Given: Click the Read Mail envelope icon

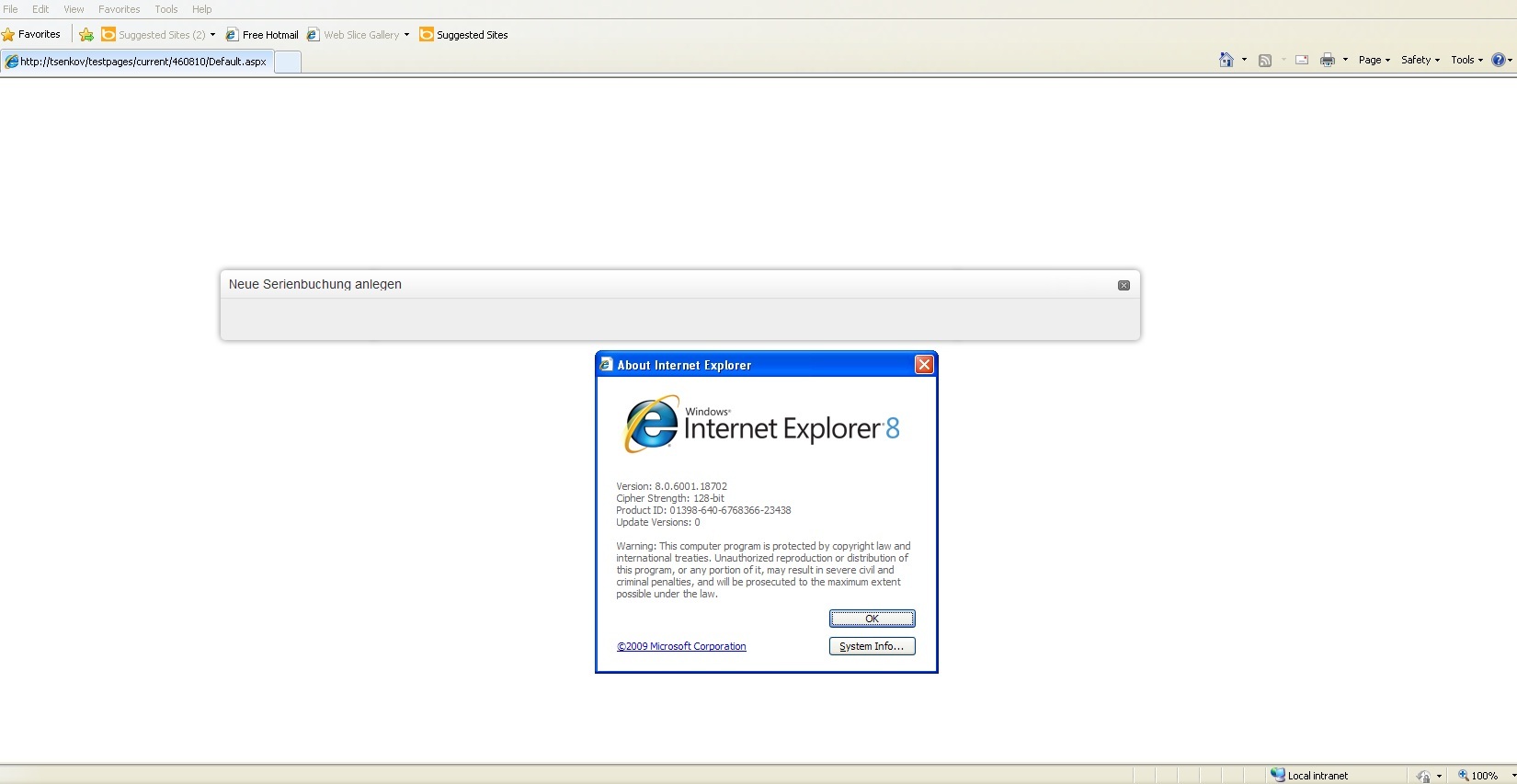Looking at the screenshot, I should click(x=1302, y=60).
